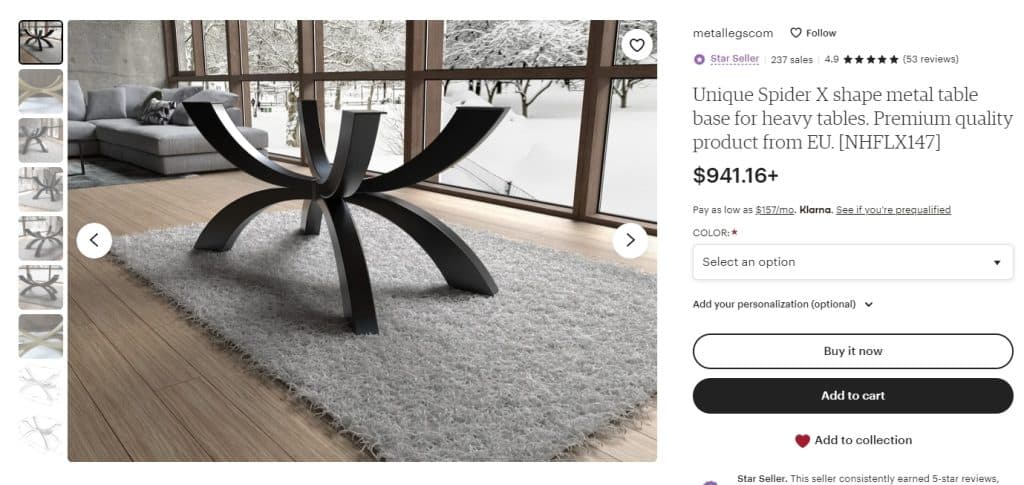The height and width of the screenshot is (485, 1024).
Task: Open the COLOR select an option dropdown
Action: pos(853,262)
